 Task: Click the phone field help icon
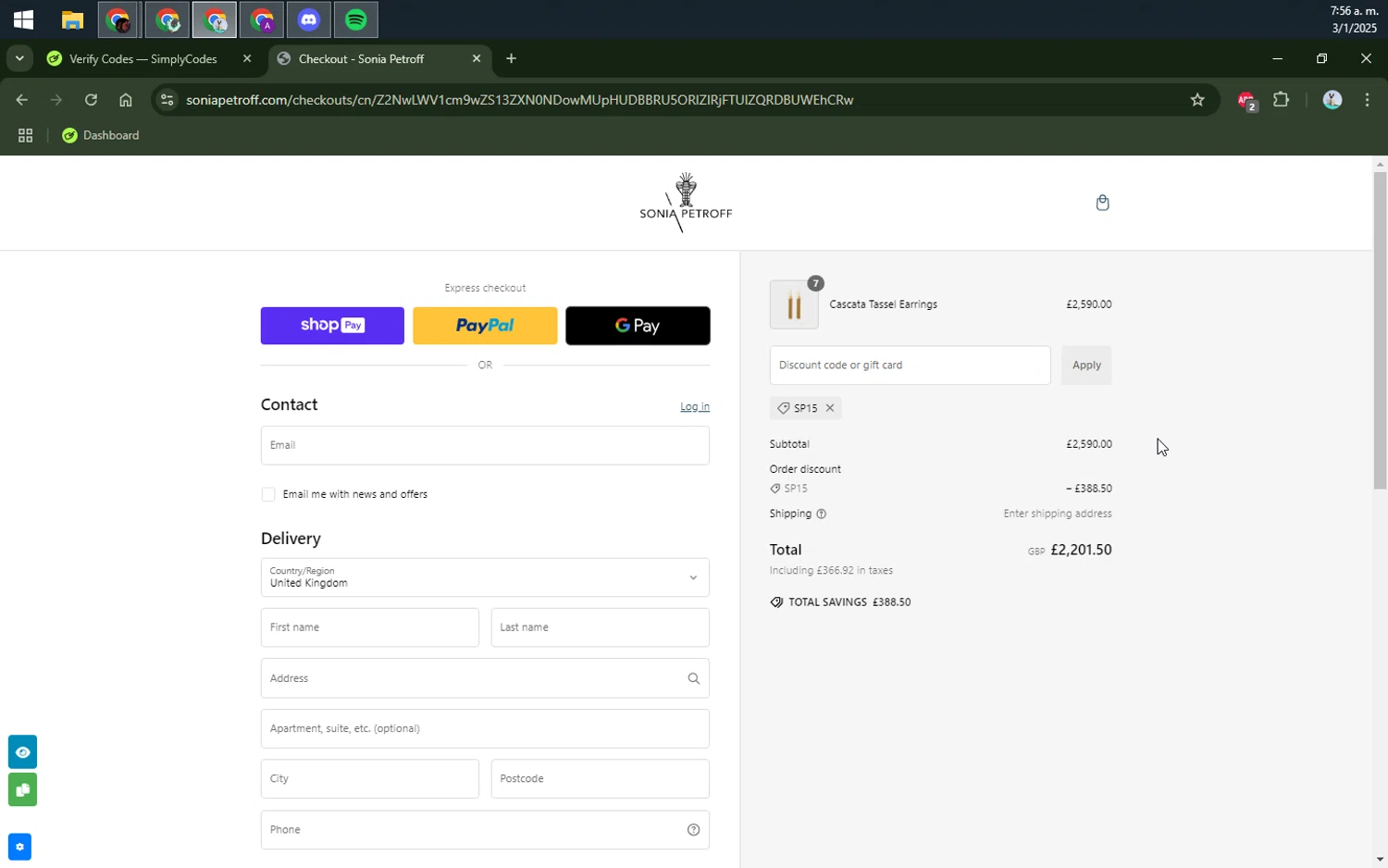click(x=693, y=830)
